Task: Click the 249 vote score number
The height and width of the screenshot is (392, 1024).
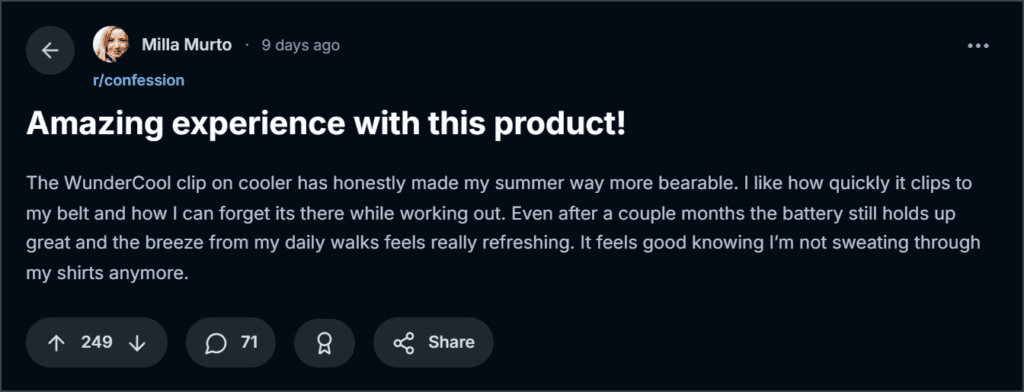Action: pyautogui.click(x=97, y=342)
